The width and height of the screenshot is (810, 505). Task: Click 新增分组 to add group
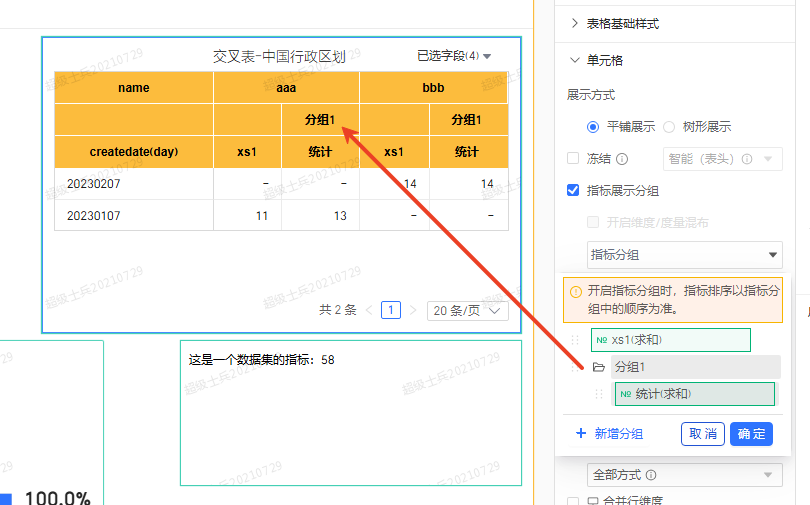coord(610,433)
